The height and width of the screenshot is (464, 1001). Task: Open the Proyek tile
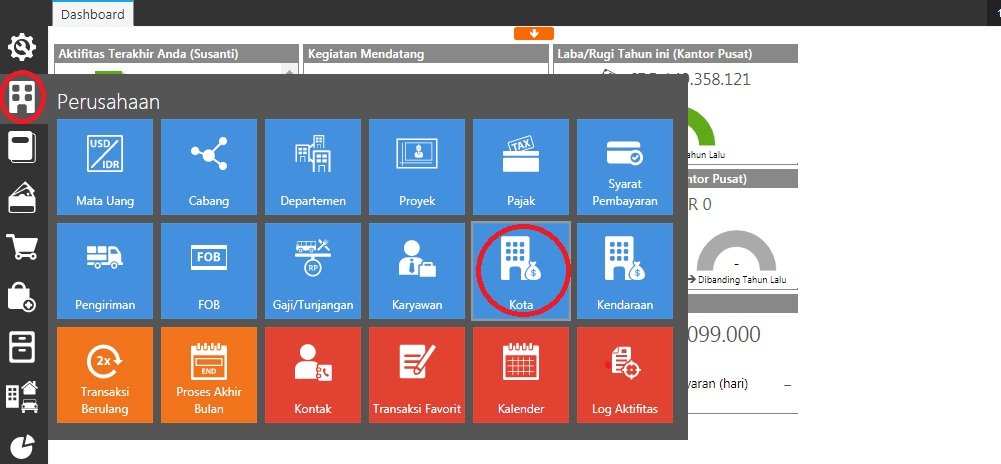tap(417, 167)
